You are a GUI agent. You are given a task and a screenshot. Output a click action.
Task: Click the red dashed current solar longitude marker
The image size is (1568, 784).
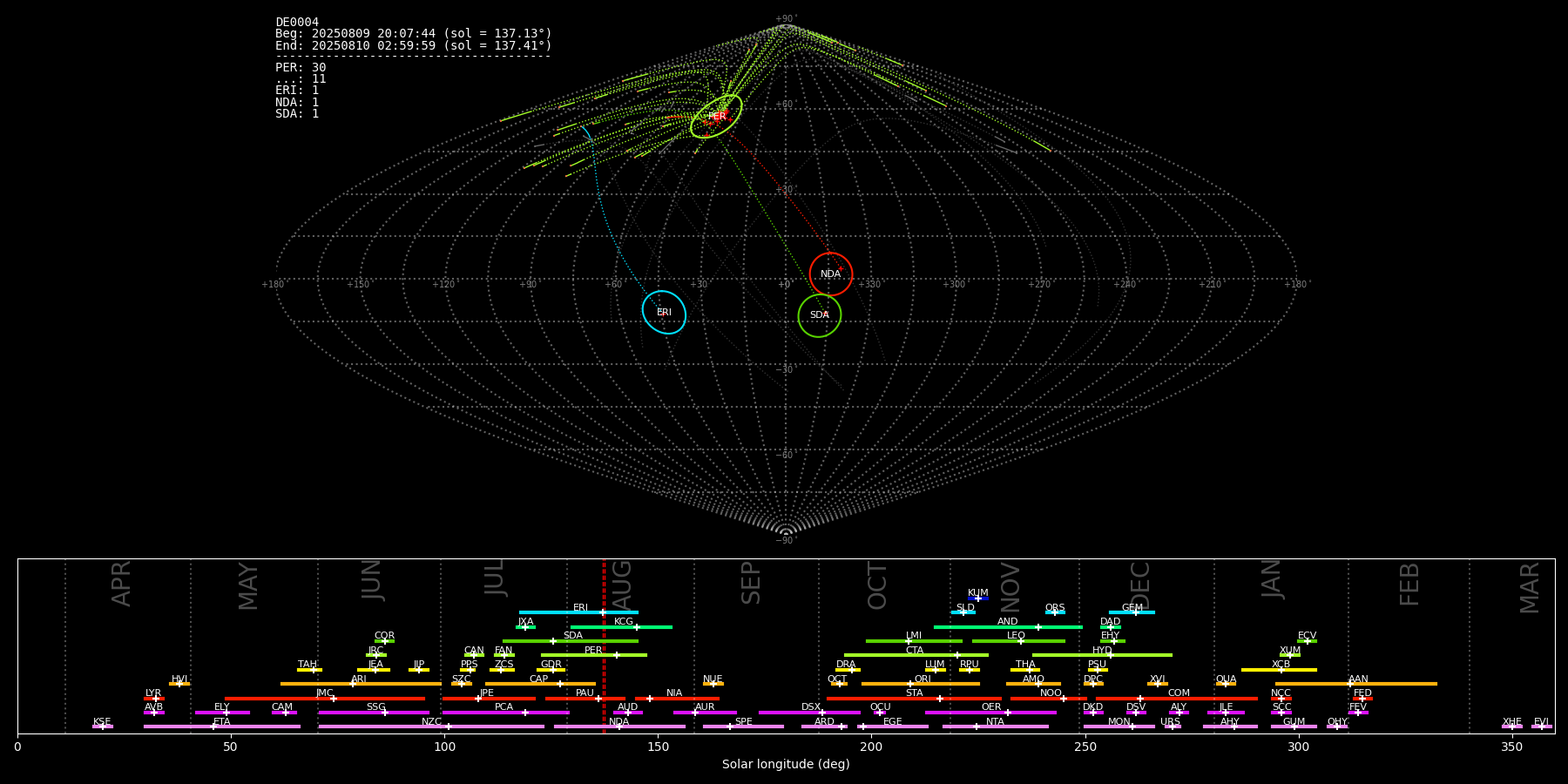pyautogui.click(x=604, y=645)
